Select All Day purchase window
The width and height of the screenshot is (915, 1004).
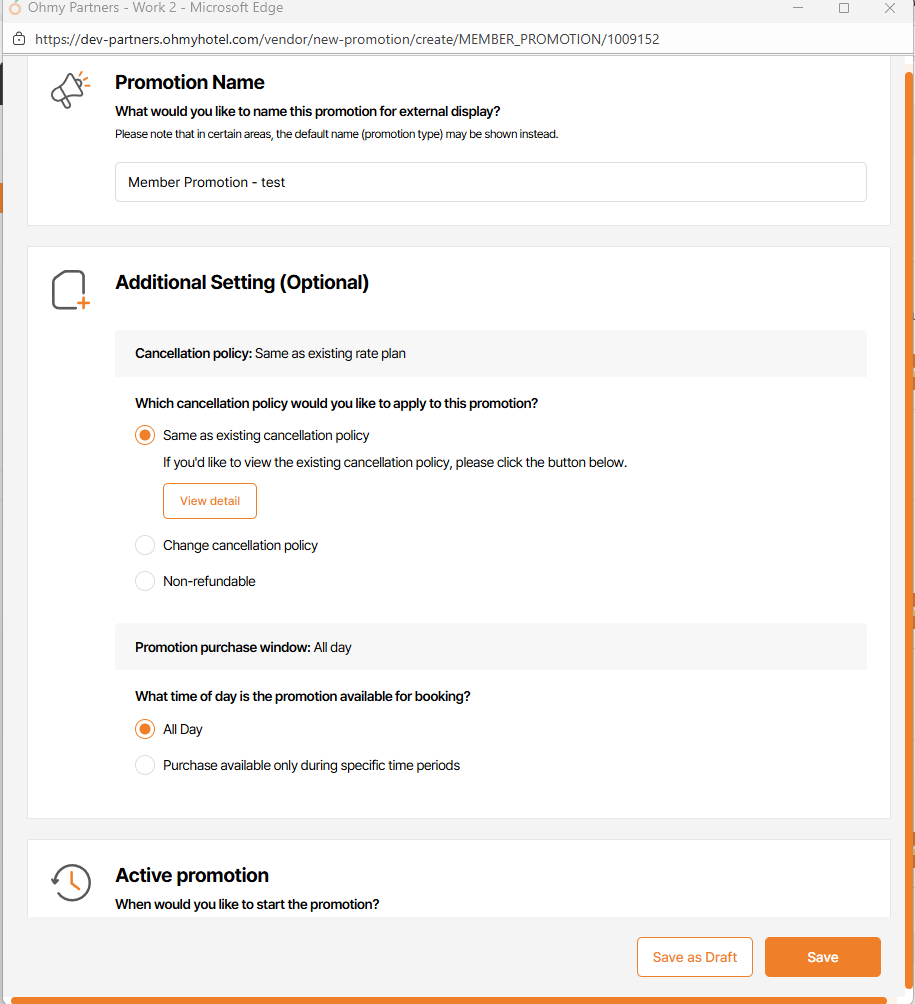145,729
